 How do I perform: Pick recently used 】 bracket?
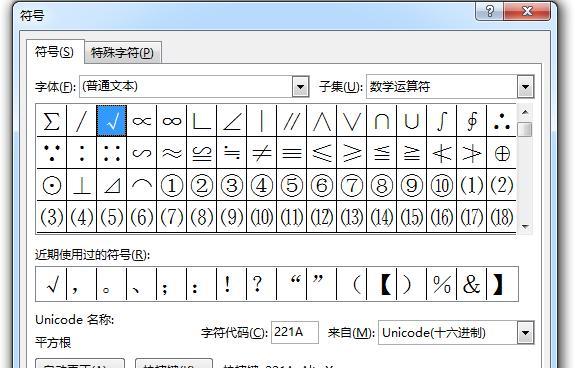[x=502, y=284]
